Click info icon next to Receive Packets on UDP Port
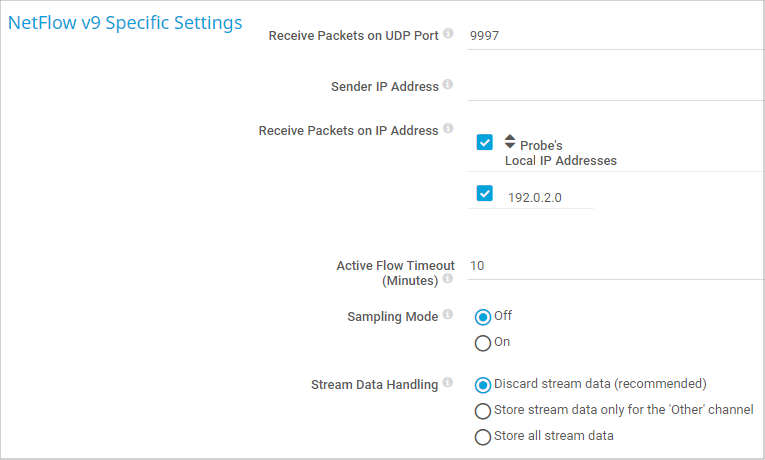 (x=447, y=35)
